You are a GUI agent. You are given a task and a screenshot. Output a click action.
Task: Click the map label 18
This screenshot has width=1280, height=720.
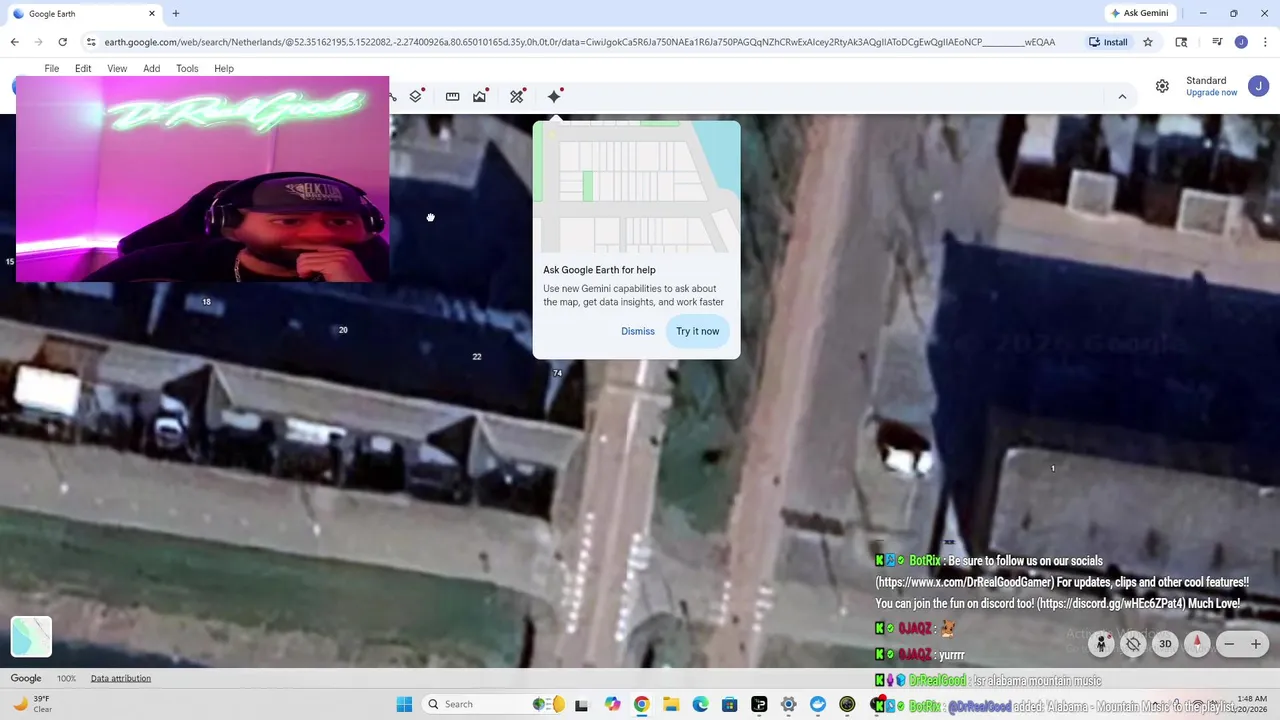pyautogui.click(x=206, y=301)
